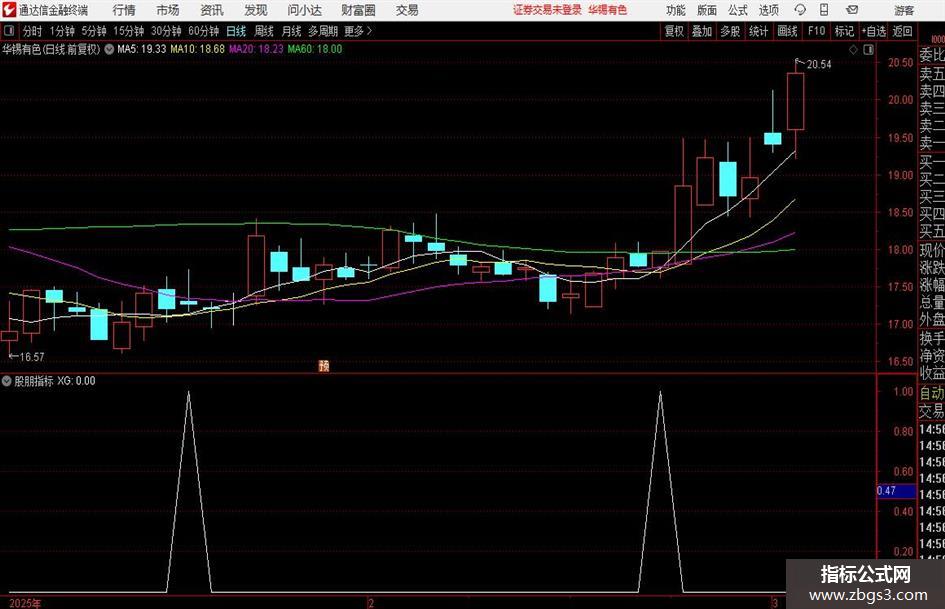Open the 财富圈 menu
The height and width of the screenshot is (609, 945).
358,10
